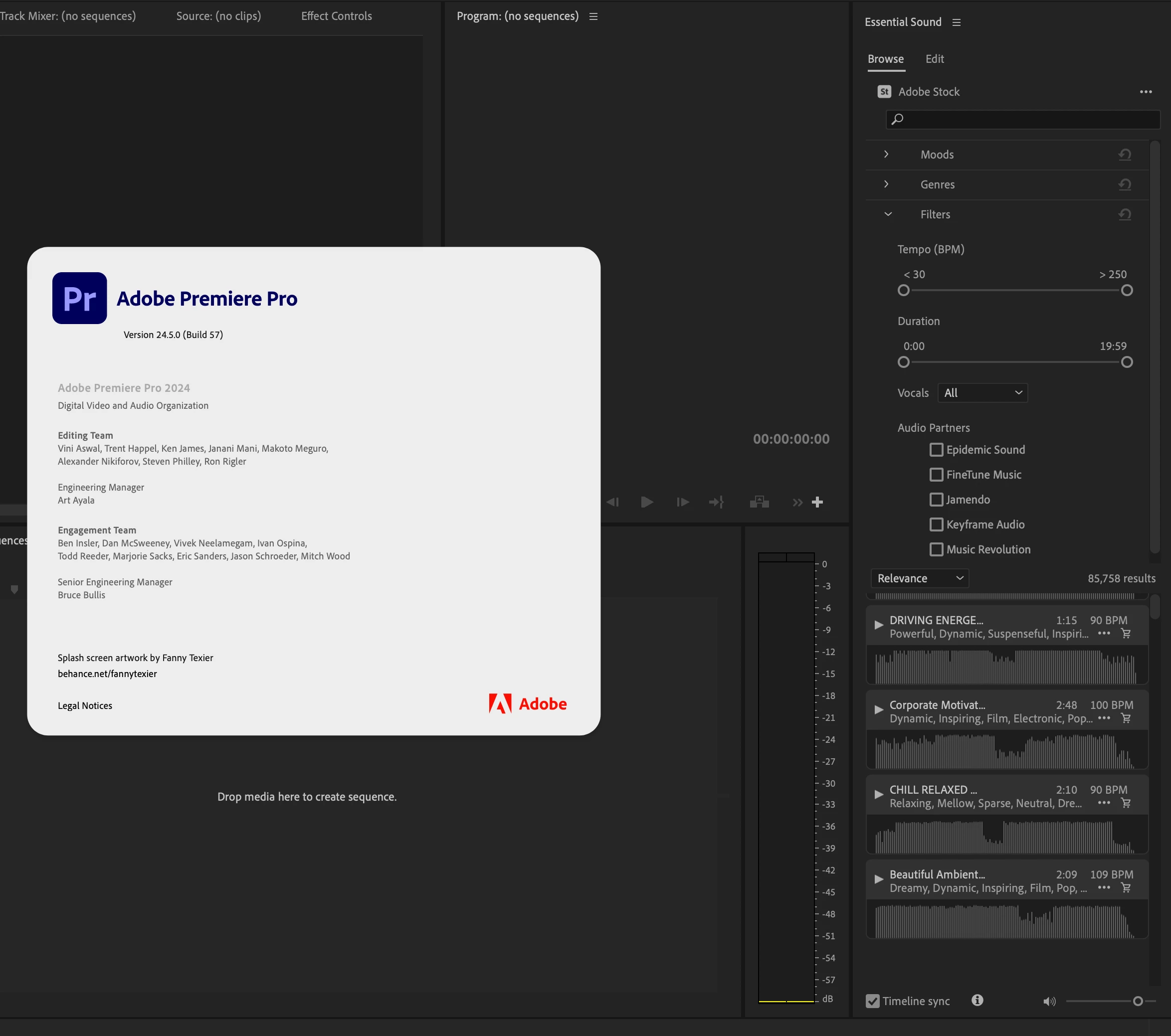Open the Vocals dropdown set to All
Image resolution: width=1171 pixels, height=1036 pixels.
click(982, 393)
